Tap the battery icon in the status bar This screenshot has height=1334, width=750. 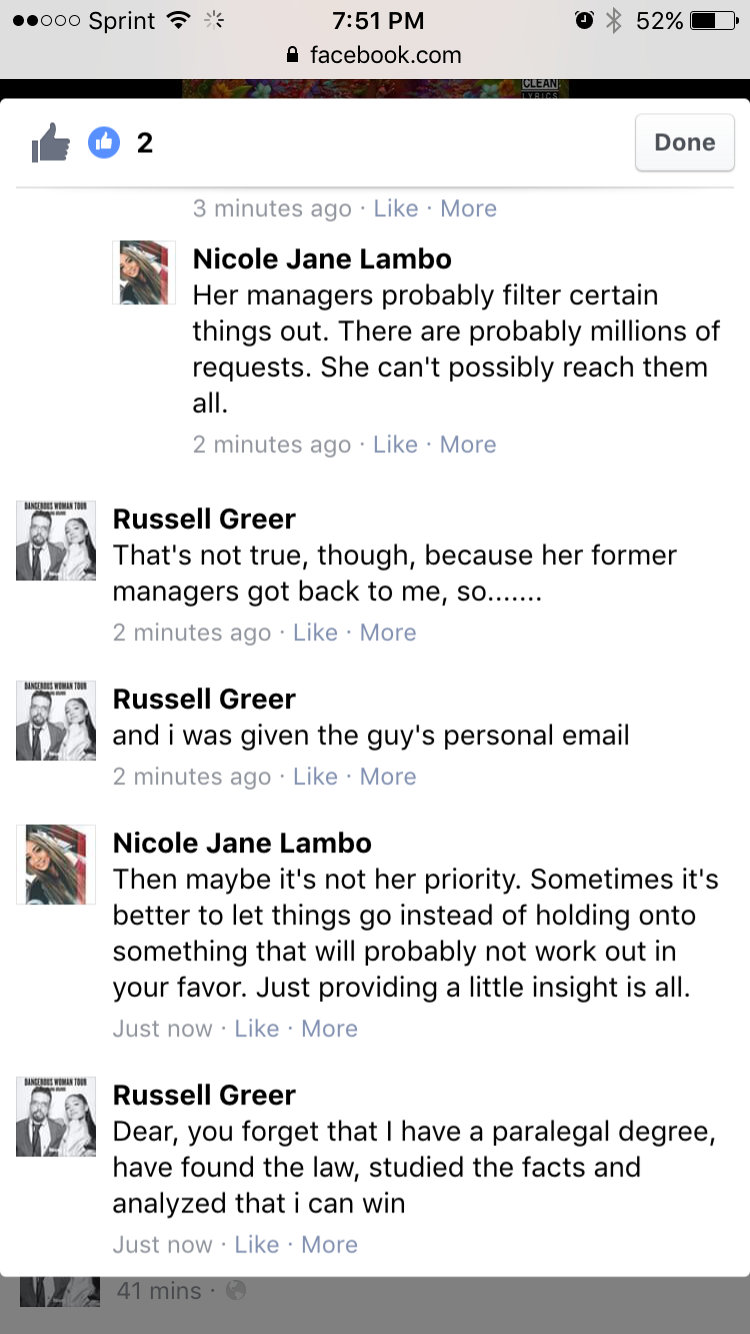(x=714, y=20)
